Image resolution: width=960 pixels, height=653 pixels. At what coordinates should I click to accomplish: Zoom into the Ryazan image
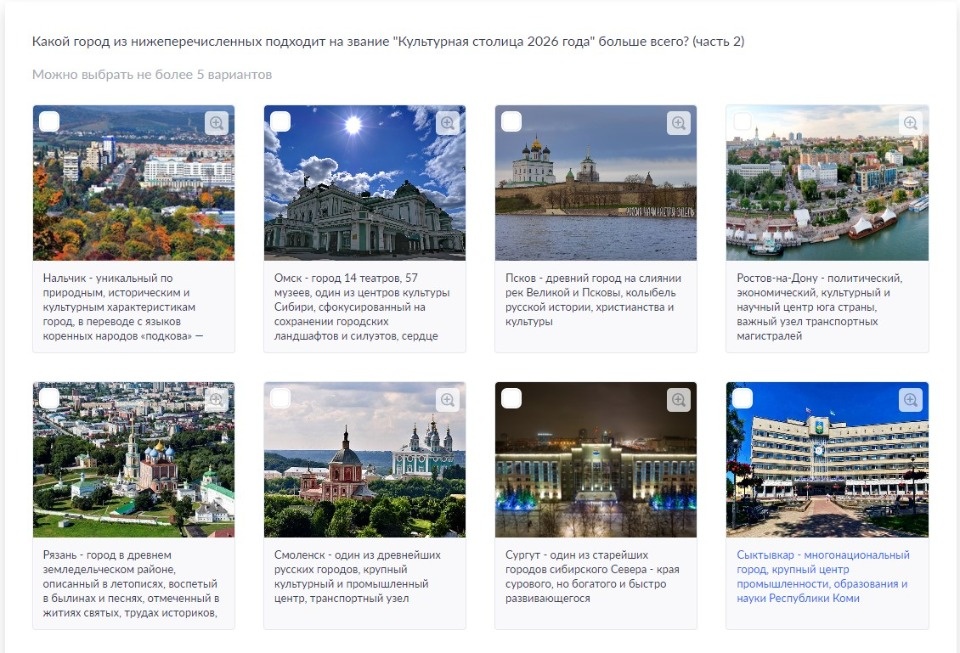click(217, 400)
